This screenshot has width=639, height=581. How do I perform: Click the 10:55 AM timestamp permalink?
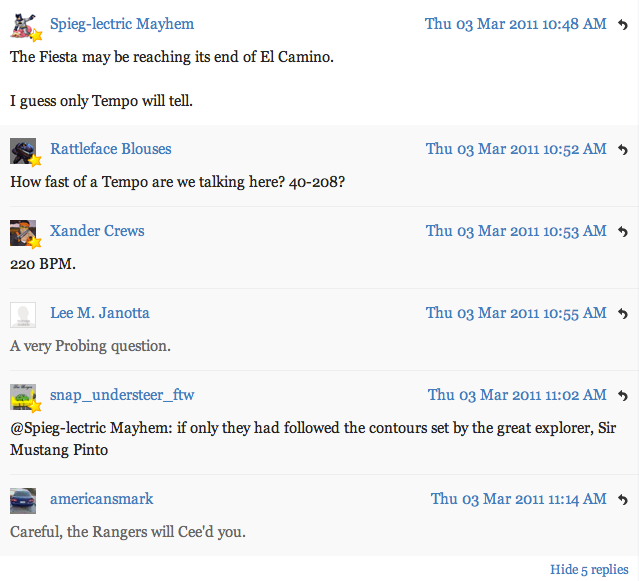click(x=516, y=313)
